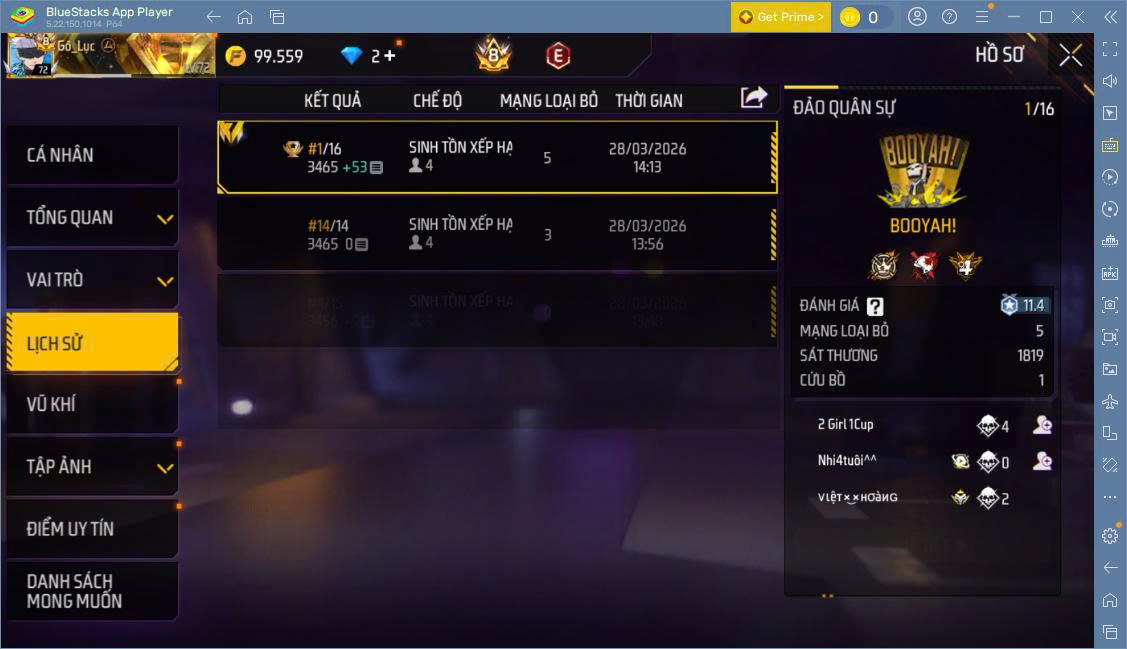
Task: Tap the diamond plus top-up icon
Action: (x=389, y=55)
